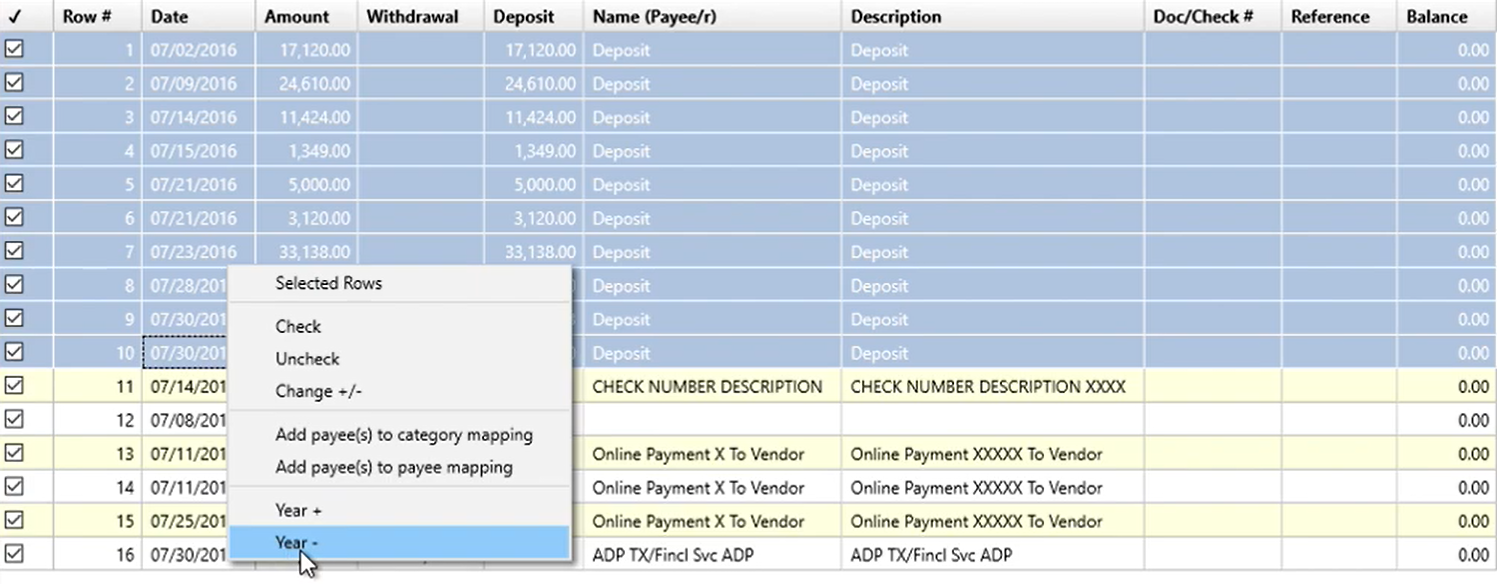This screenshot has width=1497, height=584.
Task: Click the row 12 empty description cell
Action: tap(993, 420)
